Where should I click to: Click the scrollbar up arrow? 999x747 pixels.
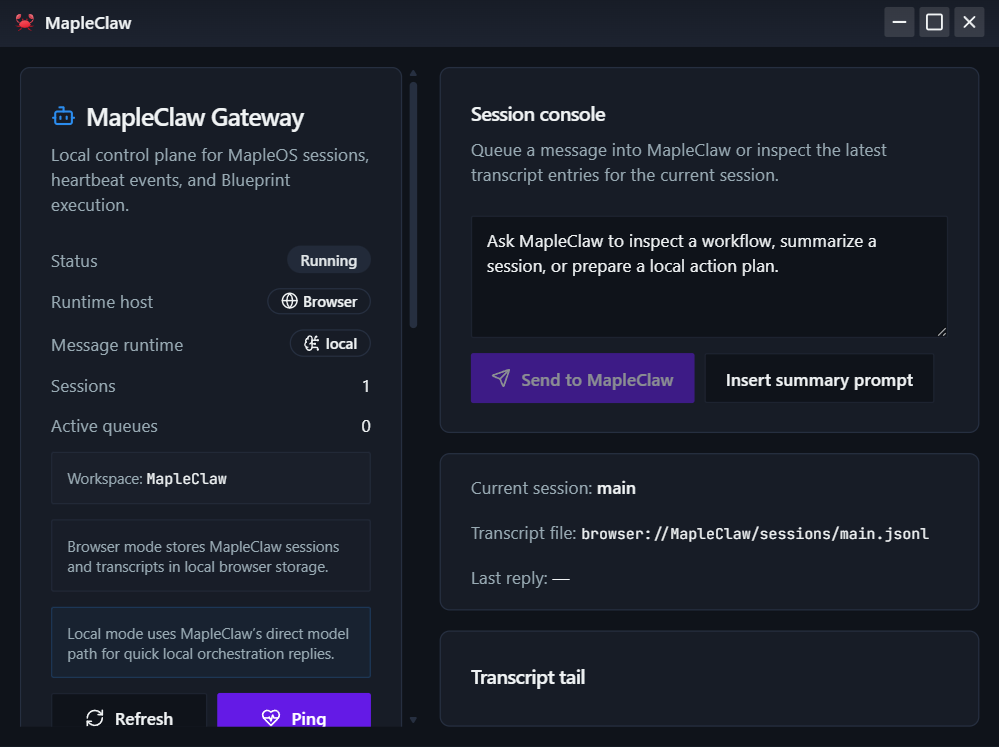(413, 73)
